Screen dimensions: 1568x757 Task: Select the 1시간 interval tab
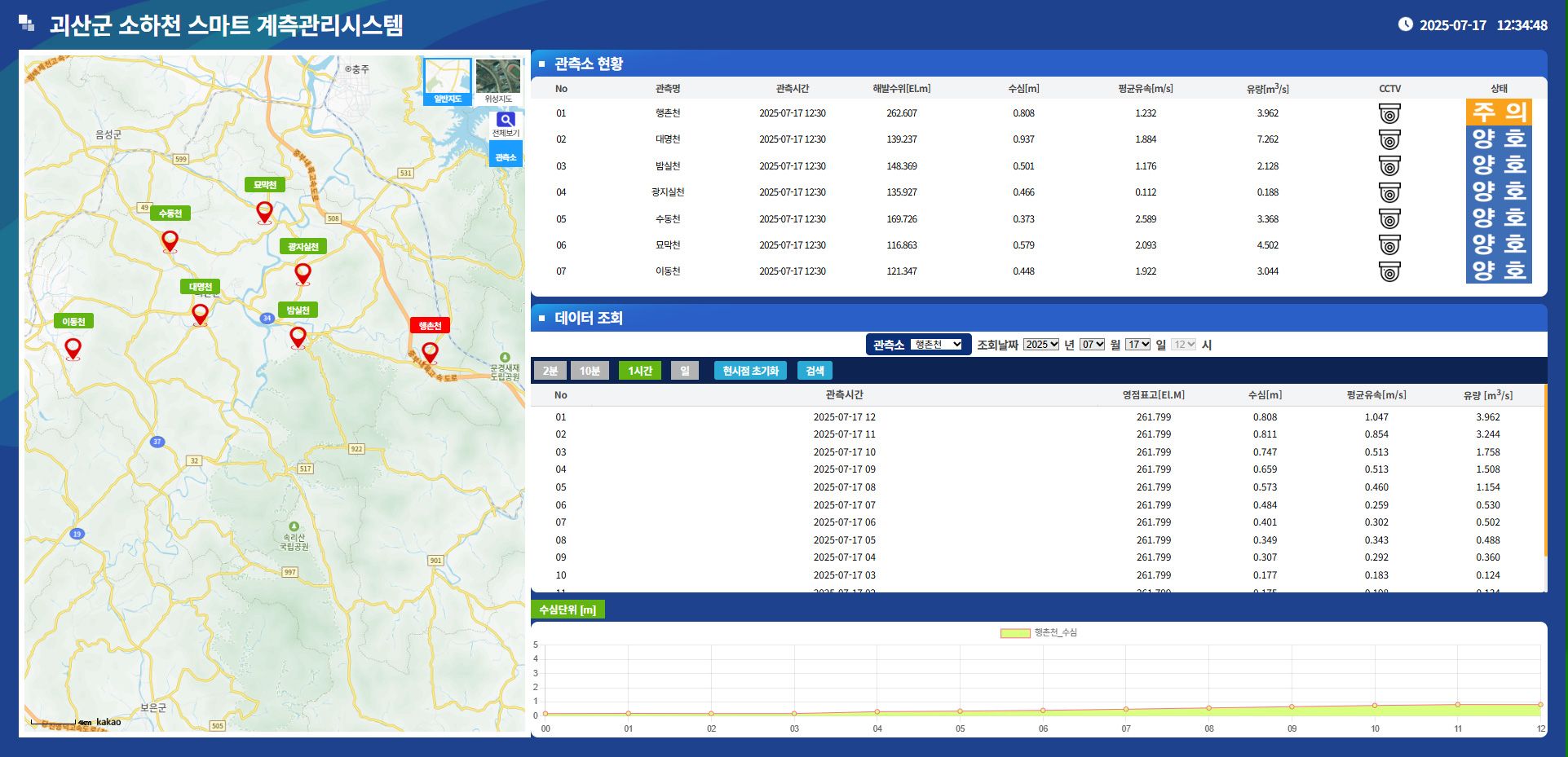tap(639, 371)
